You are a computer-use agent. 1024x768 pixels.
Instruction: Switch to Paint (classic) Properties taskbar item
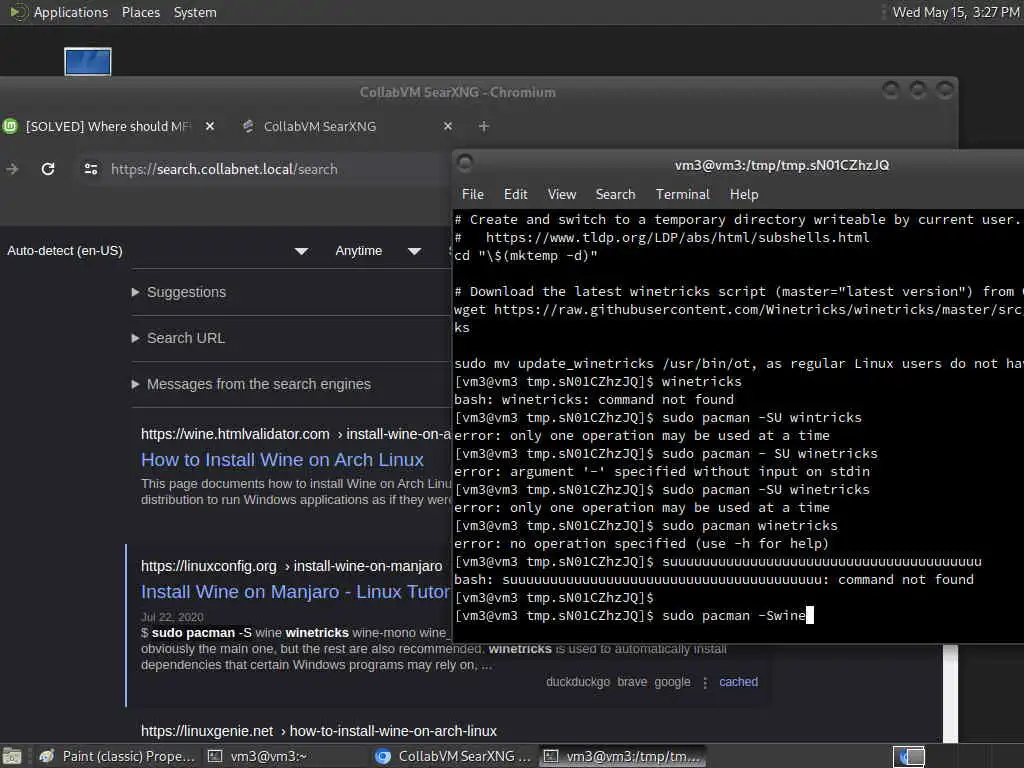pyautogui.click(x=118, y=756)
